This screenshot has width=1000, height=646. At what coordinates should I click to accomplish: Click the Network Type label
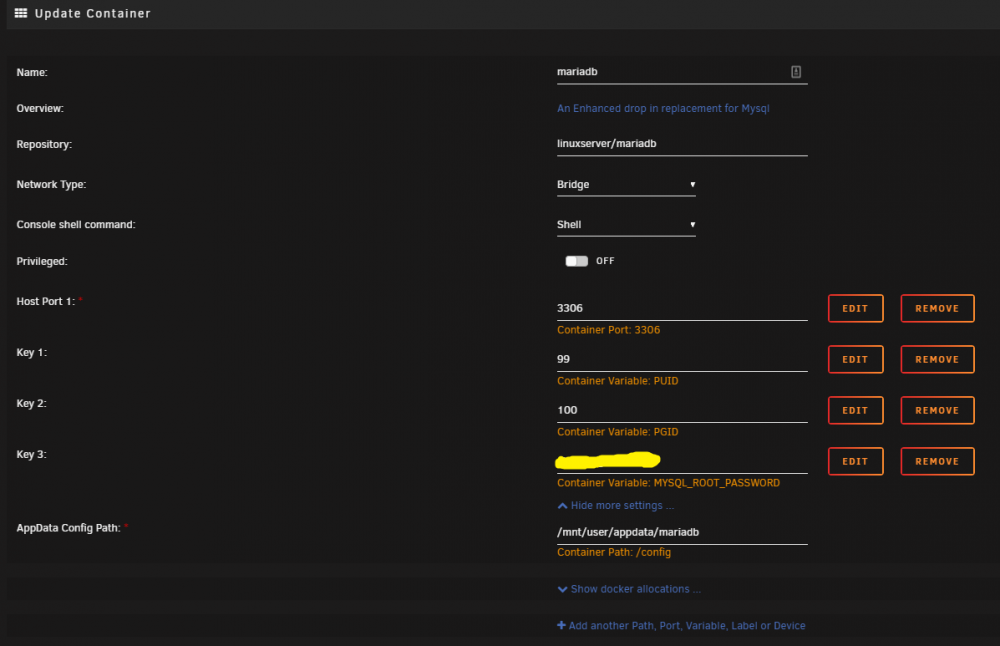[51, 184]
